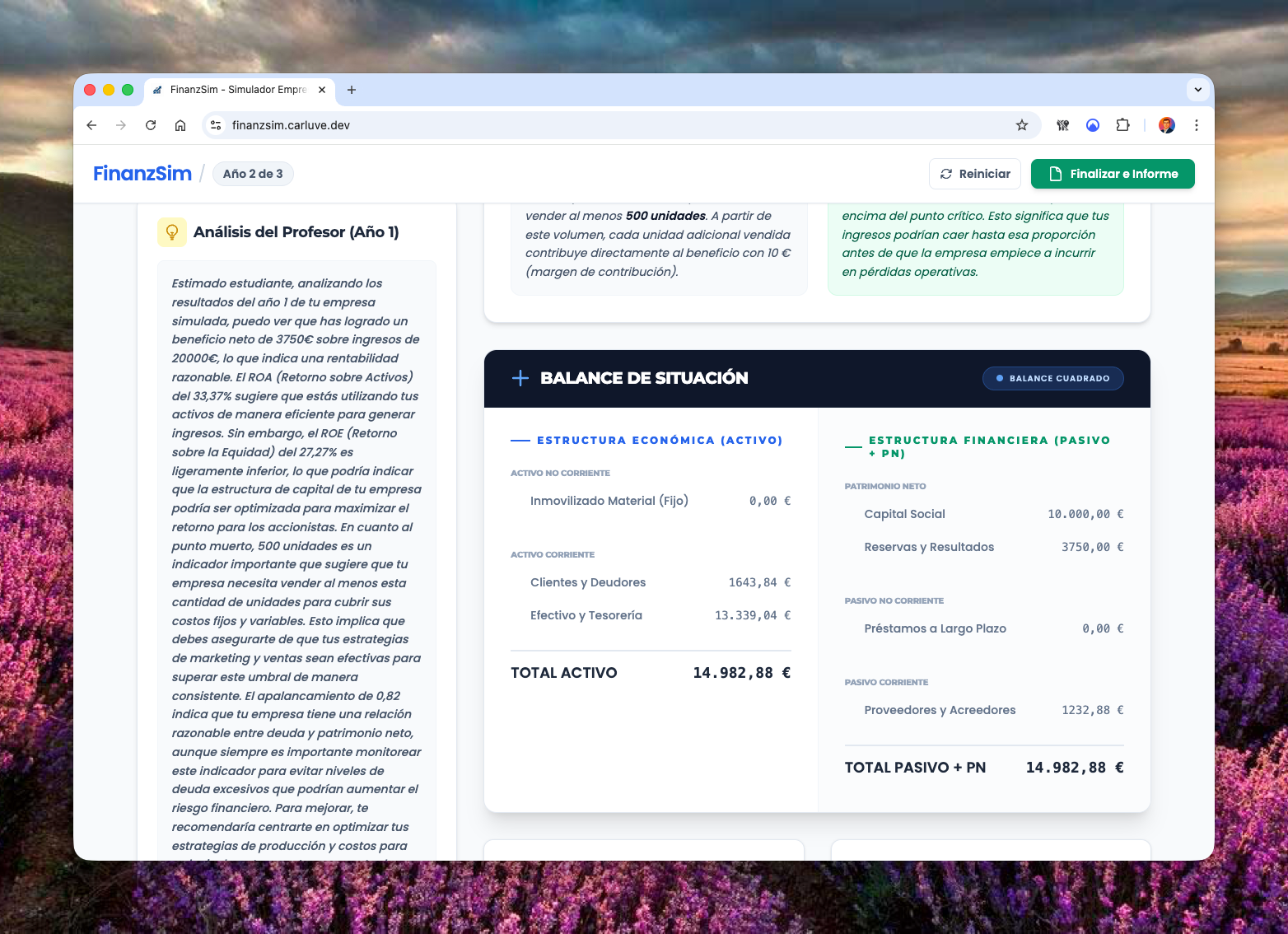Toggle the Balance Cuadrado status badge
This screenshot has height=934, width=1288.
[1052, 378]
